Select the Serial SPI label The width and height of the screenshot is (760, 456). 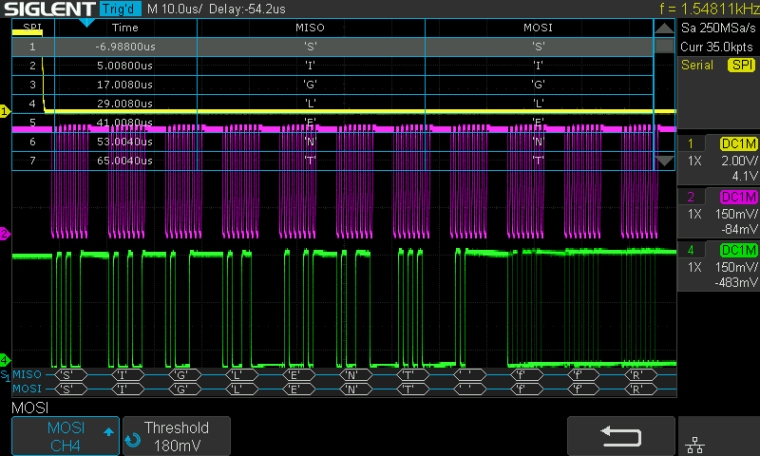718,65
